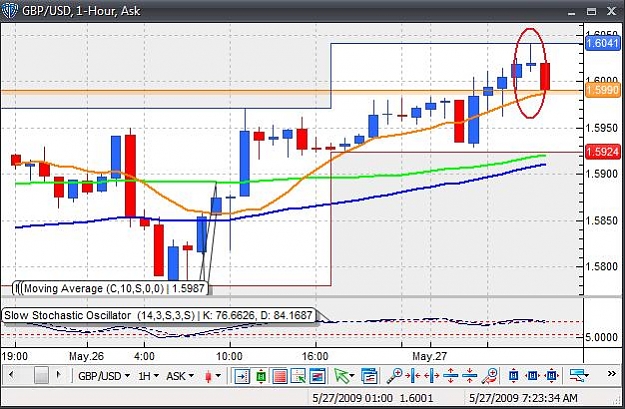Click the magnifier reset-zoom icon
The height and width of the screenshot is (409, 625).
coord(489,376)
